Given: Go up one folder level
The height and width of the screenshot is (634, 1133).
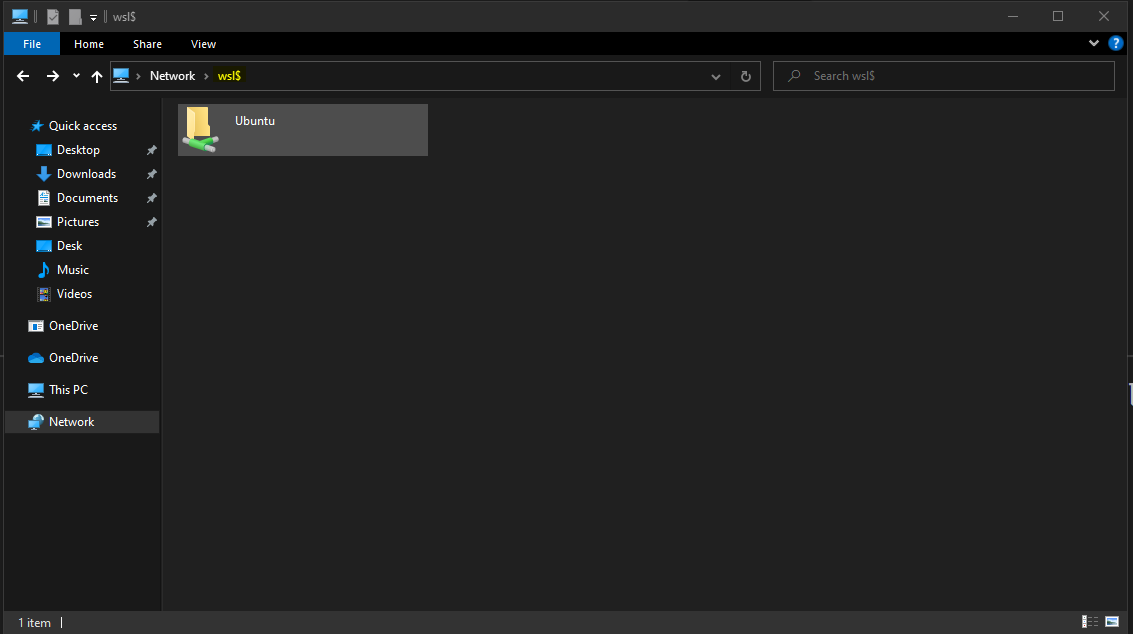Looking at the screenshot, I should pyautogui.click(x=97, y=76).
